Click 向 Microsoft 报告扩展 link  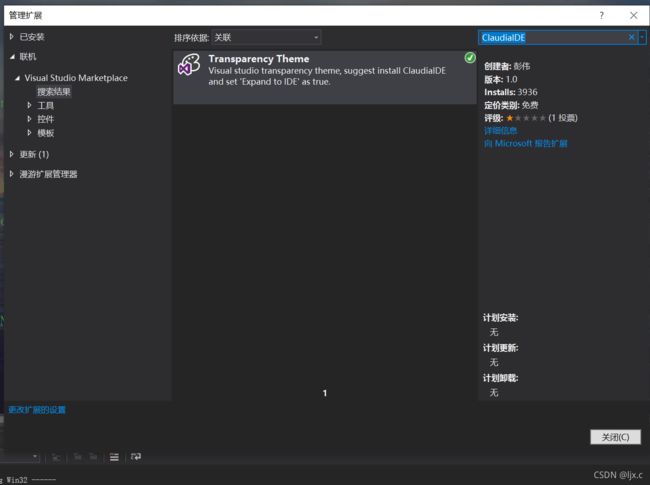tap(525, 144)
